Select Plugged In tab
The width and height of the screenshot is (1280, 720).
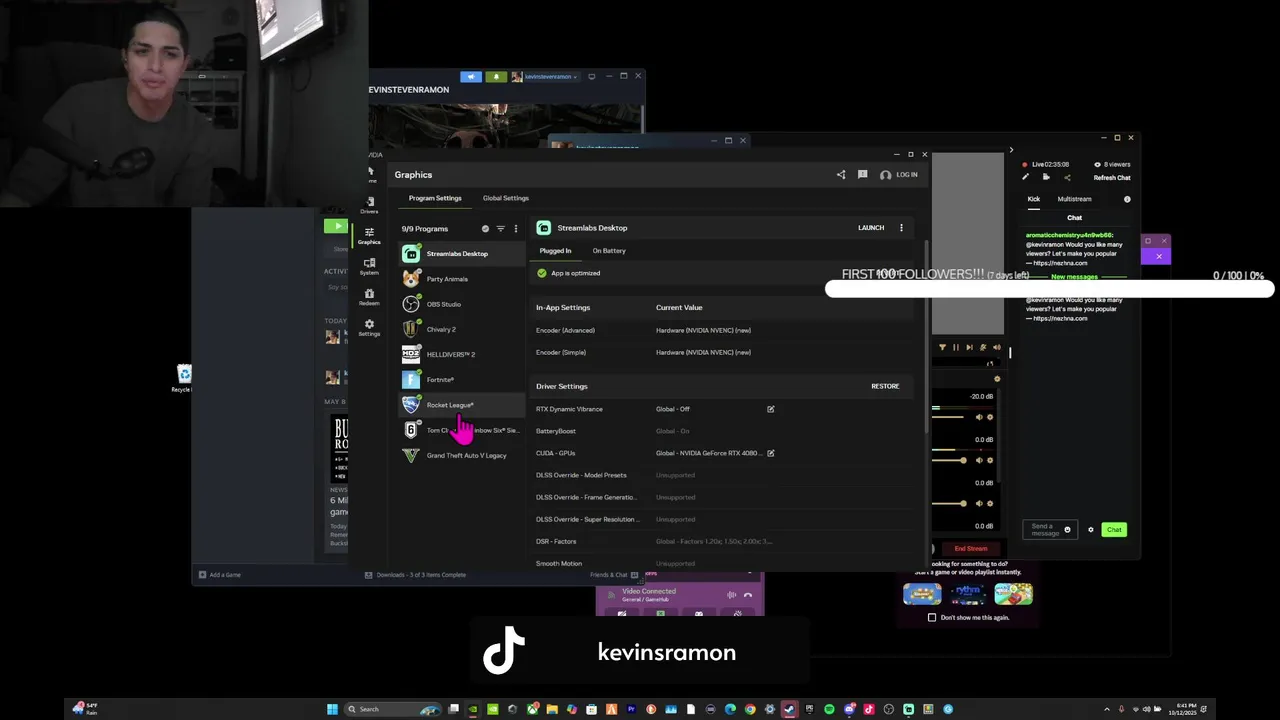[x=555, y=251]
